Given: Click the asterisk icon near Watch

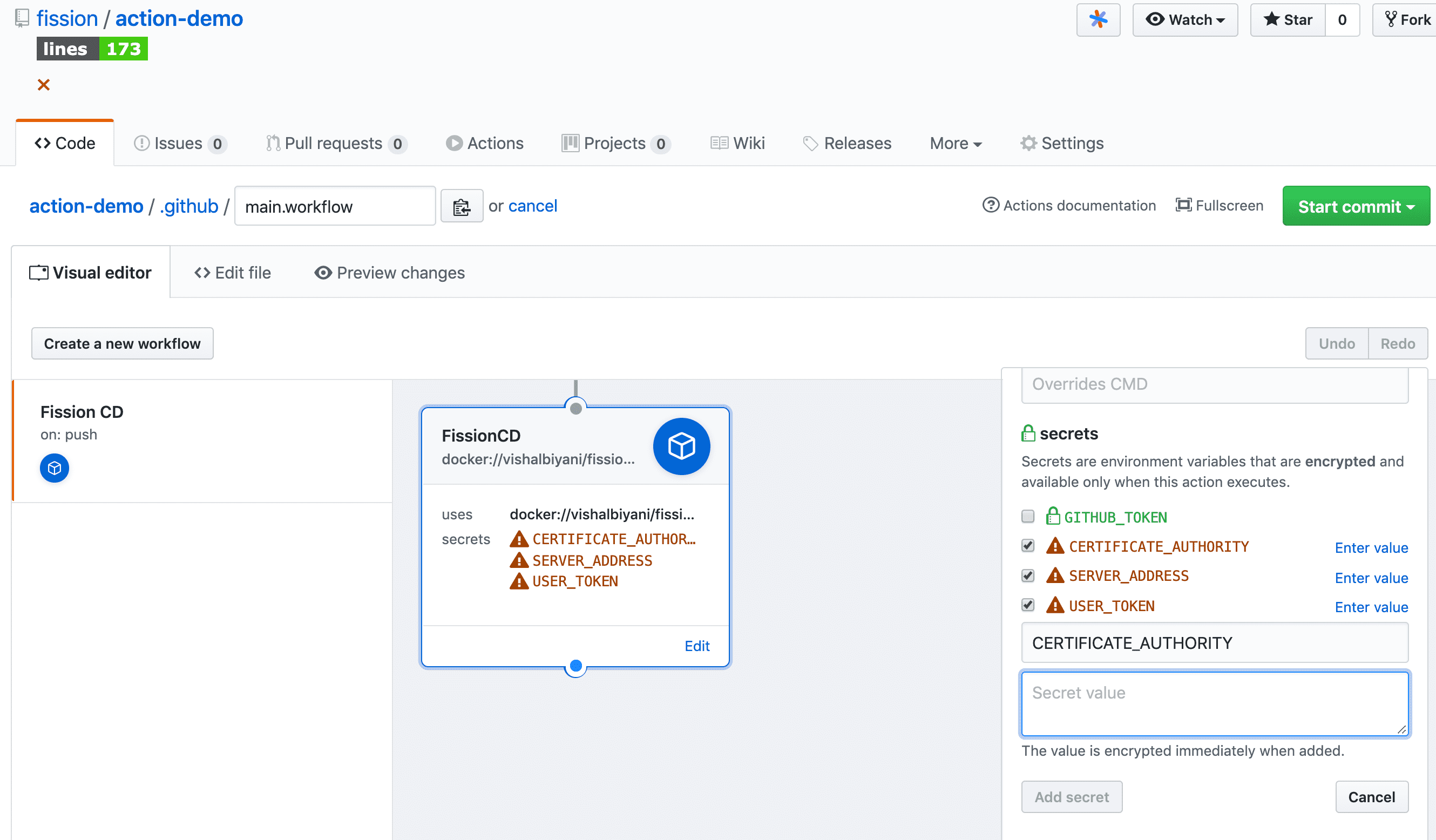Looking at the screenshot, I should click(1098, 19).
